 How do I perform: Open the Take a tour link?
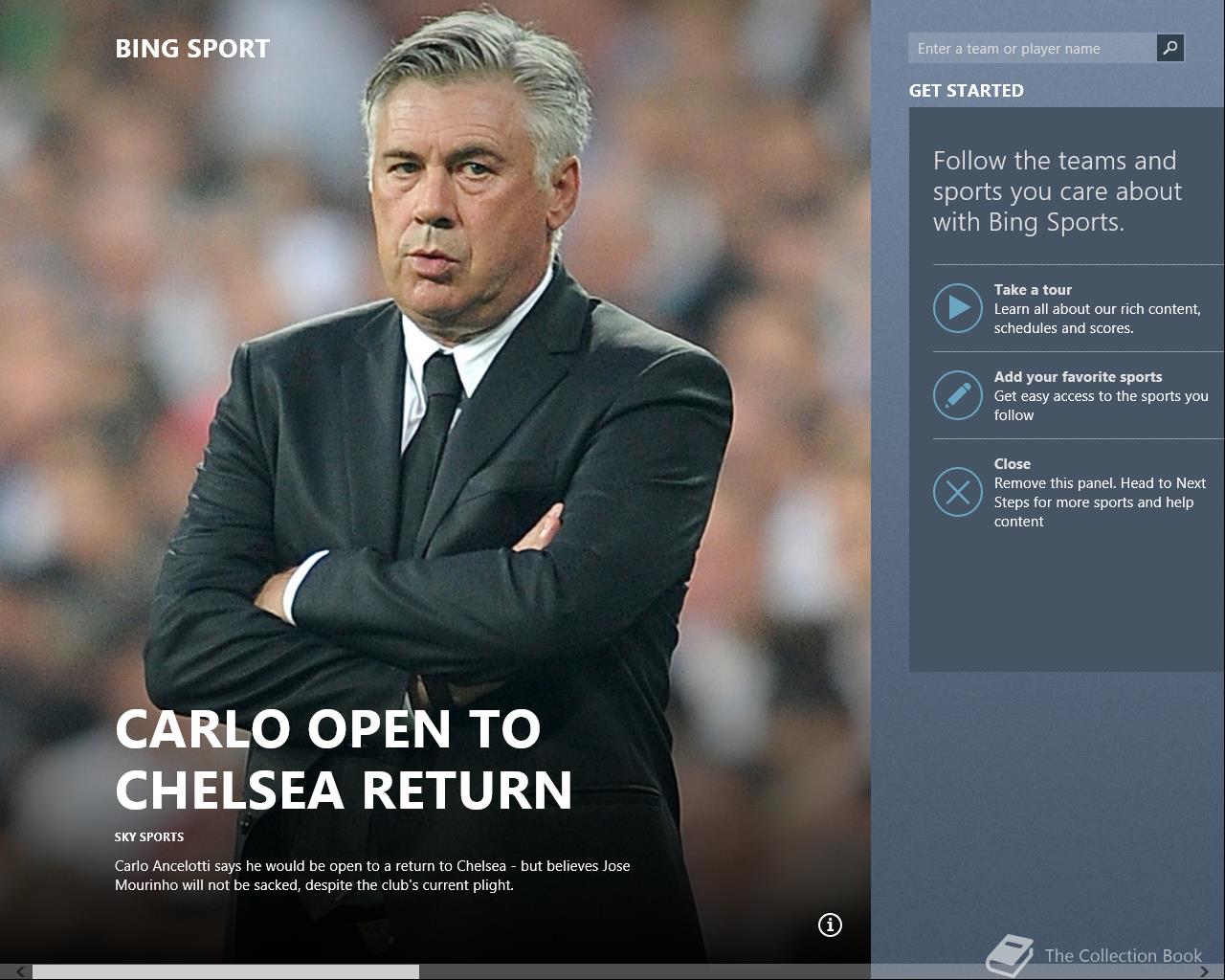[1033, 289]
